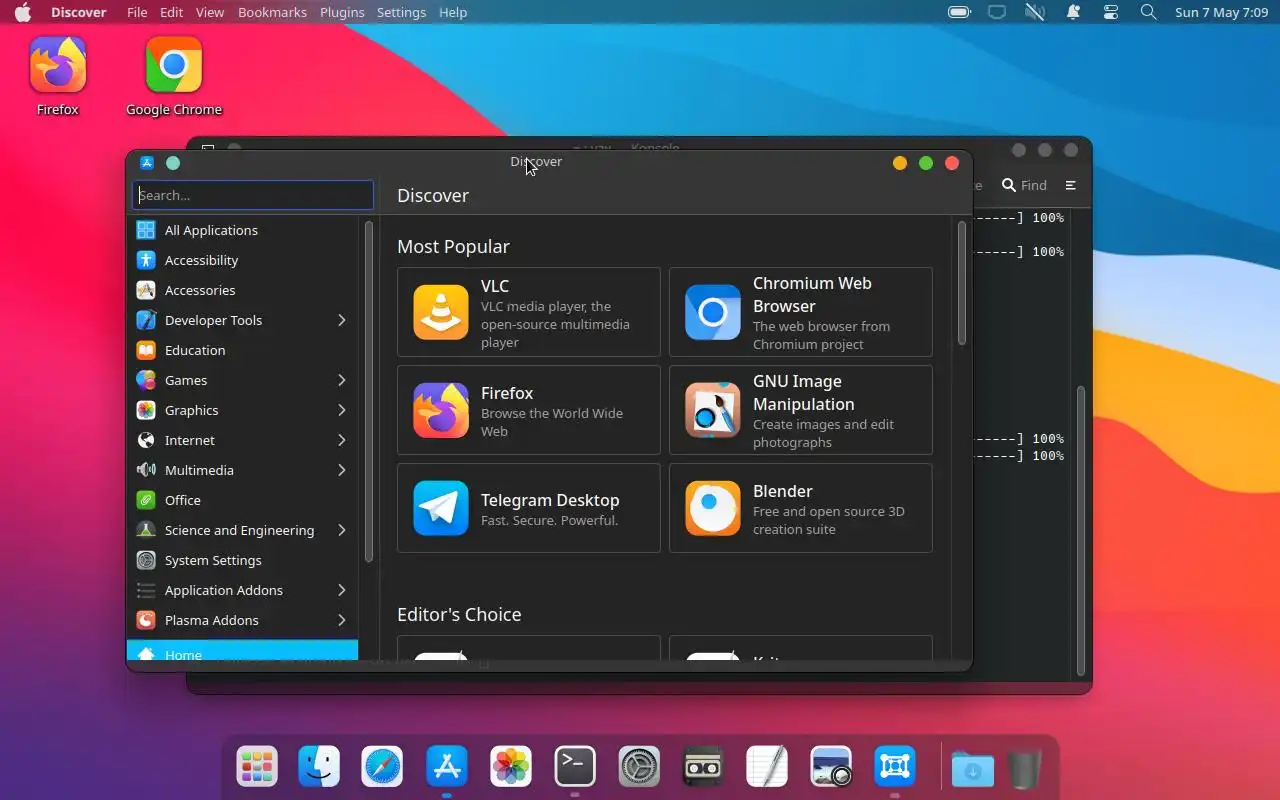Open the Edit menu
Screen dimensions: 1280x800
[x=172, y=12]
